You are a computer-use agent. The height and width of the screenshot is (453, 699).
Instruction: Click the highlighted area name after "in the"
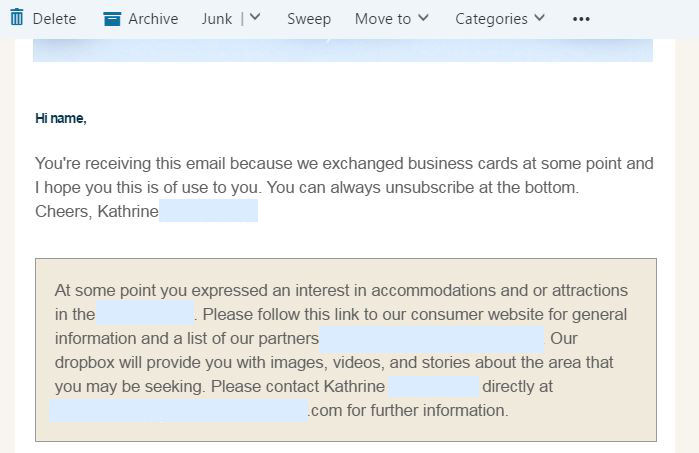coord(144,314)
